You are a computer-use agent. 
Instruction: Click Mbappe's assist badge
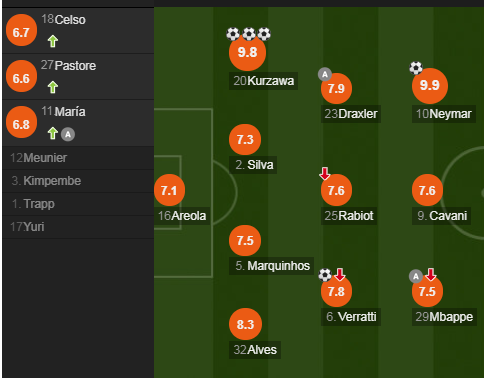(416, 276)
